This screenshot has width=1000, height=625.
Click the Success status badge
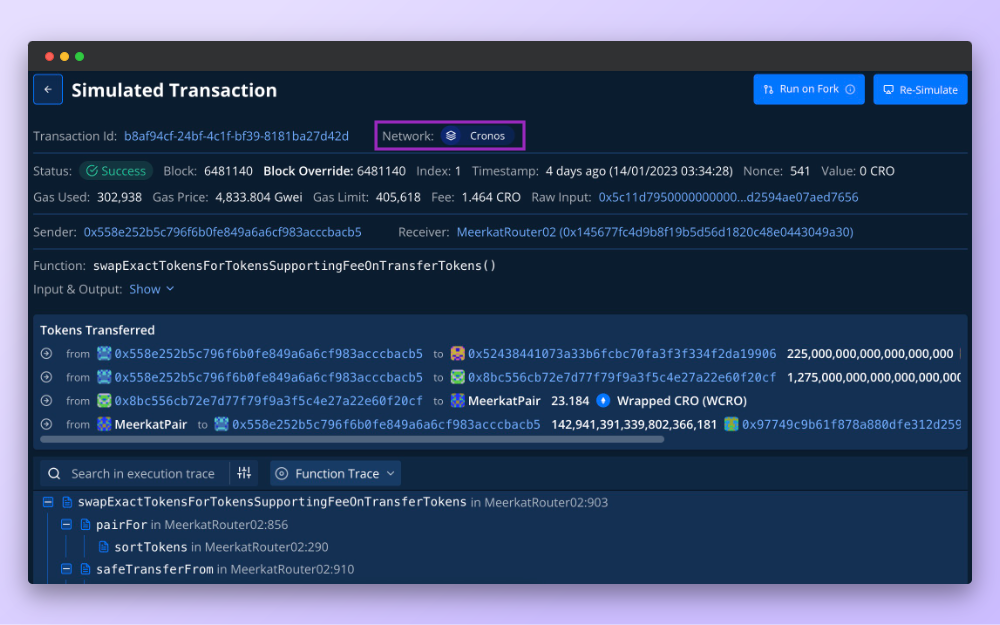click(x=116, y=171)
